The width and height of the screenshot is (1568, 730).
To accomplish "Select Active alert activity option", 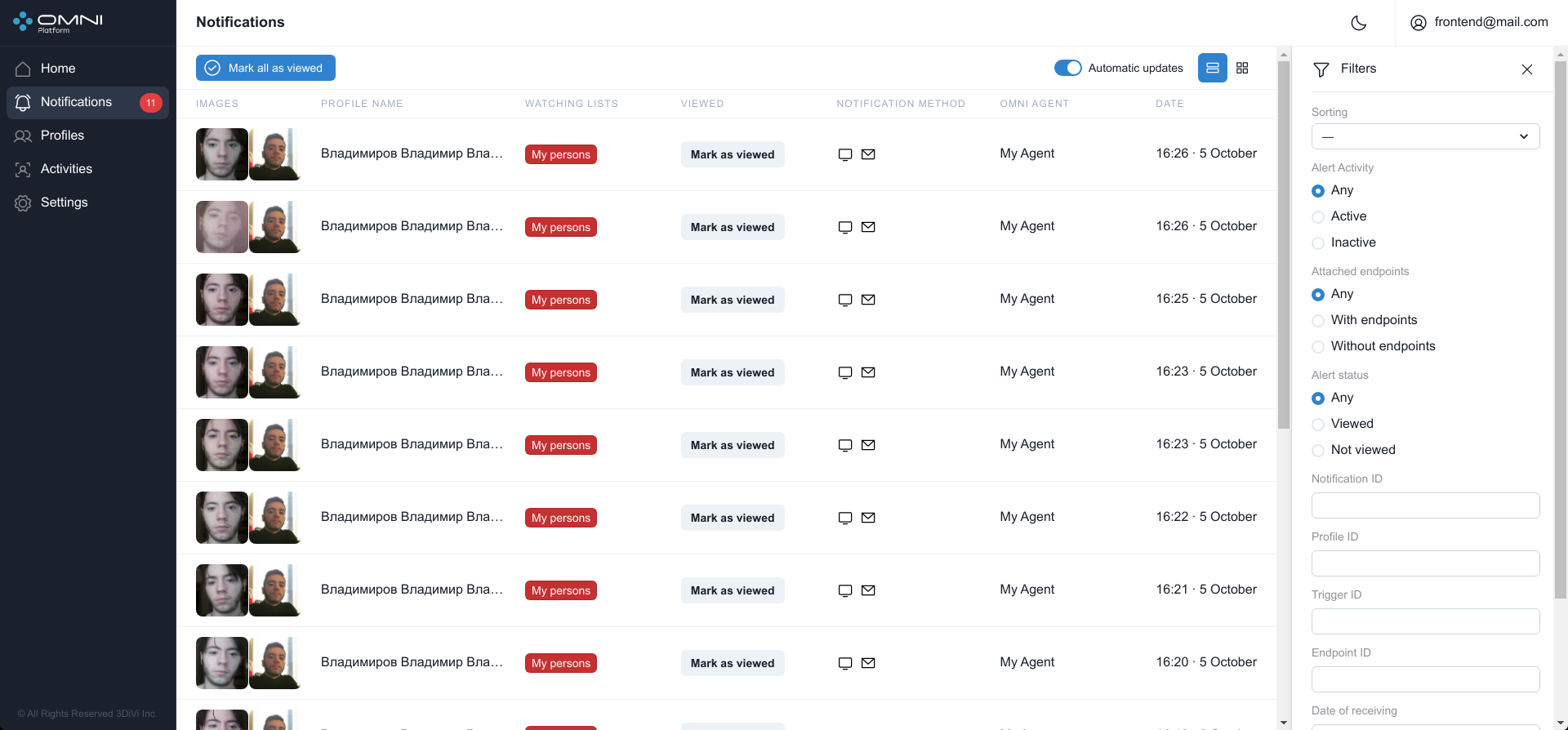I will 1318,217.
